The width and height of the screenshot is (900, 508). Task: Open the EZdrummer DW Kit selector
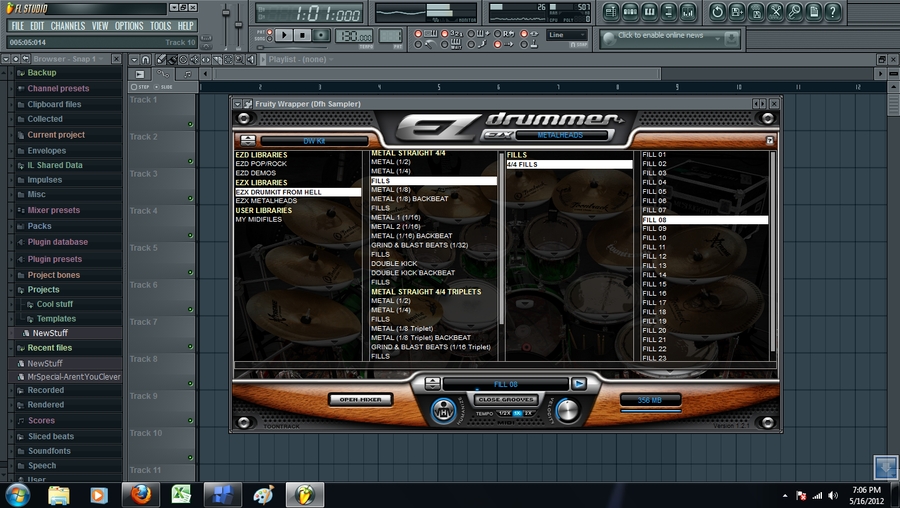click(313, 141)
